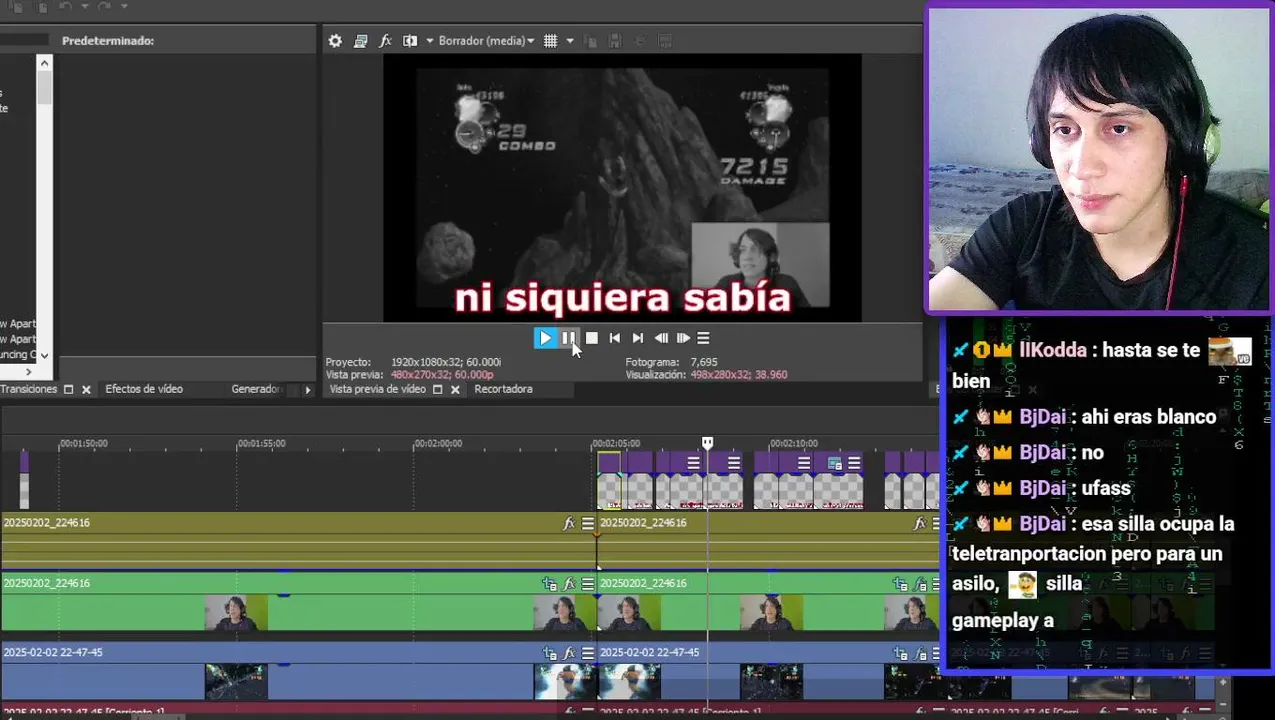
Task: Open event menu on left blue 2025-02-02 22-47-45 event
Action: tap(588, 654)
